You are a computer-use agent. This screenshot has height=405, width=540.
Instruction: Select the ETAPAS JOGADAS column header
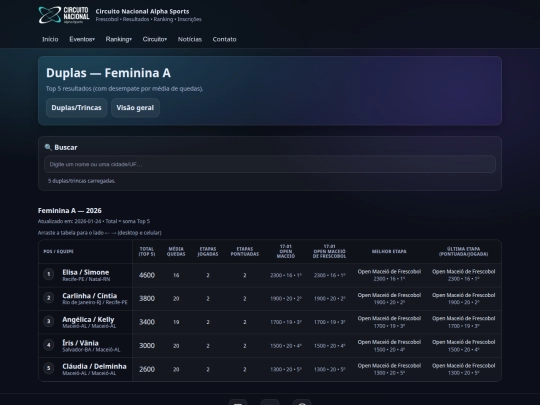click(x=208, y=251)
